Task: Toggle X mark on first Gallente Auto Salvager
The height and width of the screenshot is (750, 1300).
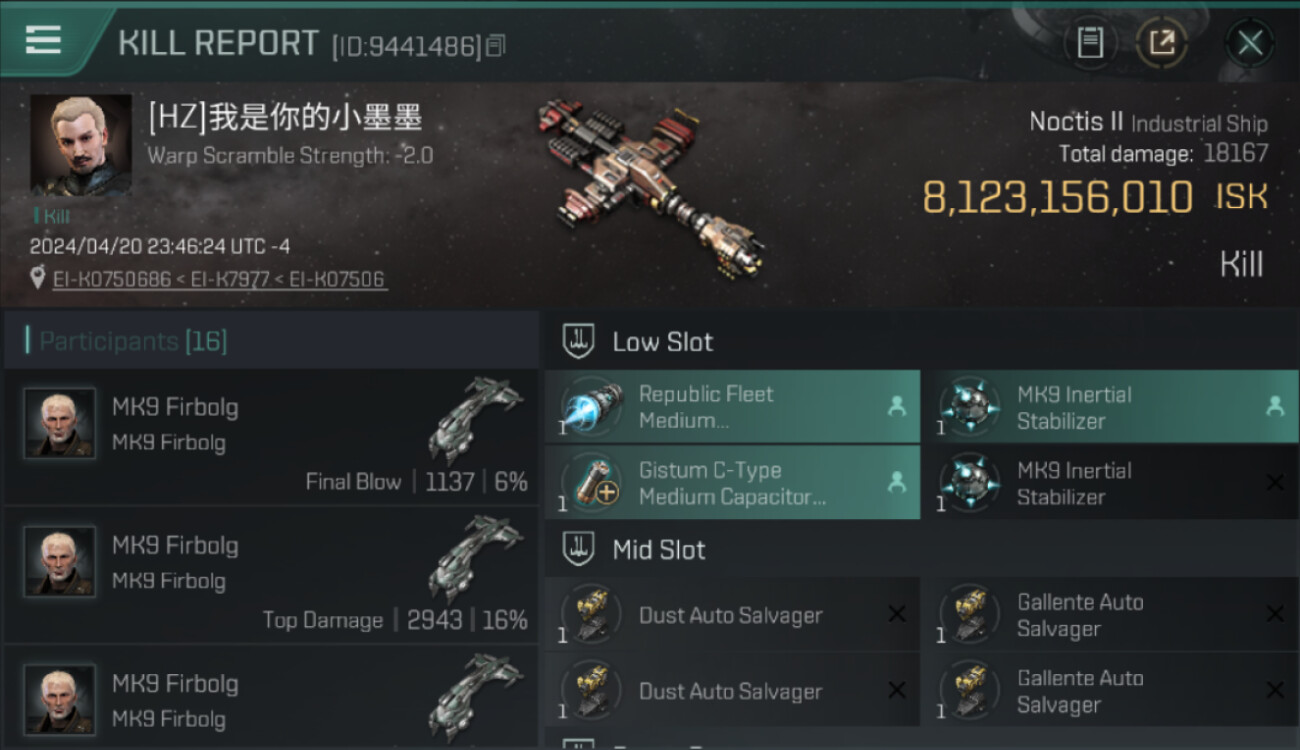Action: [x=1275, y=614]
